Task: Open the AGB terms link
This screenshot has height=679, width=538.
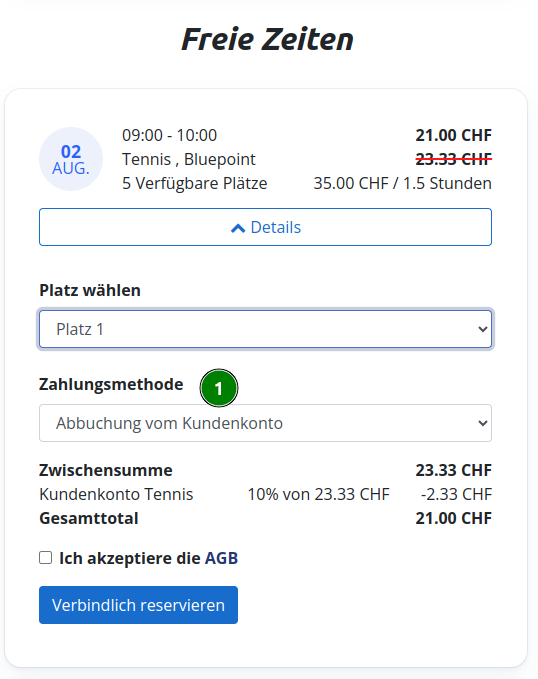Action: click(221, 558)
